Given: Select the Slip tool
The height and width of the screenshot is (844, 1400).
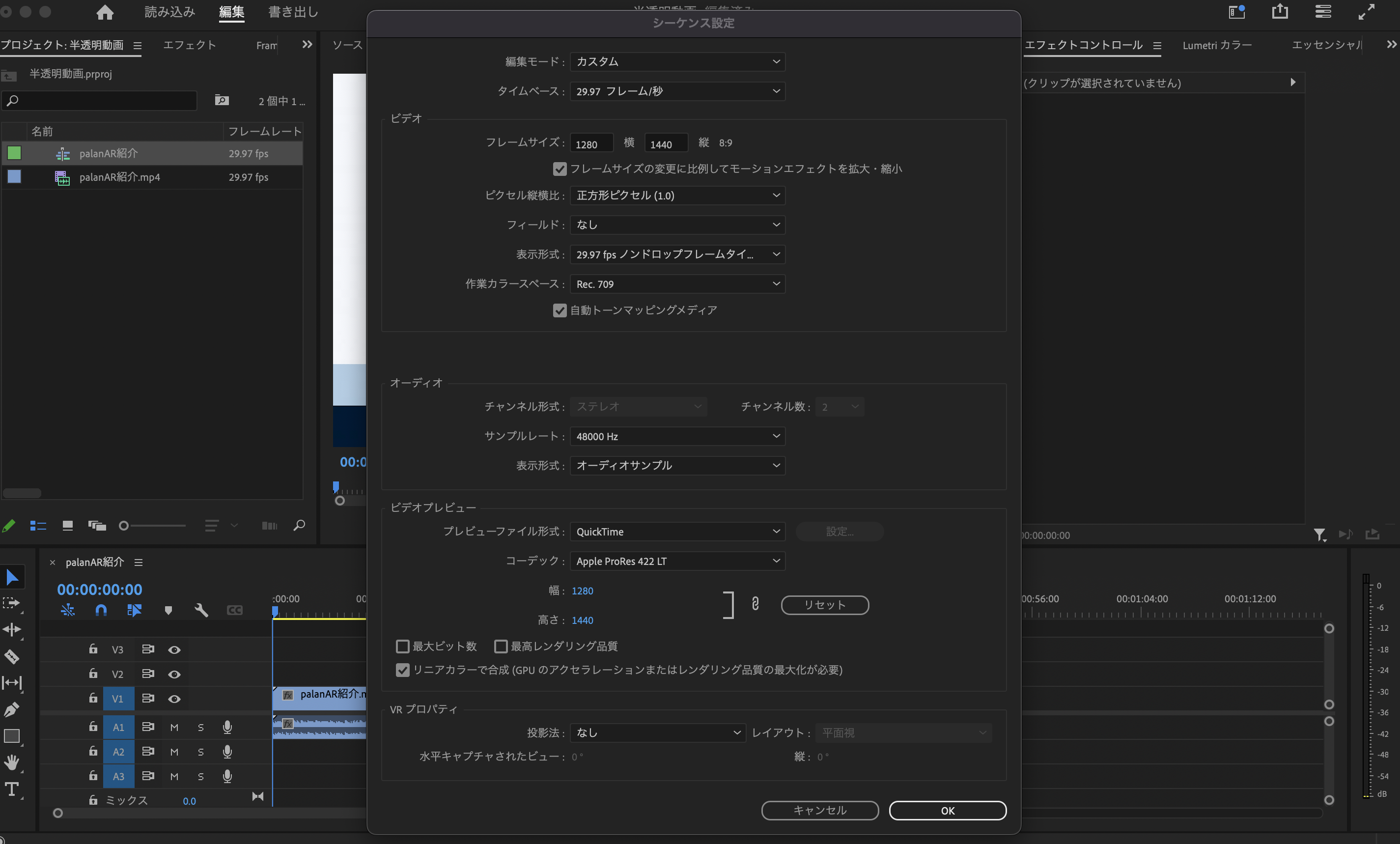Looking at the screenshot, I should 12,682.
